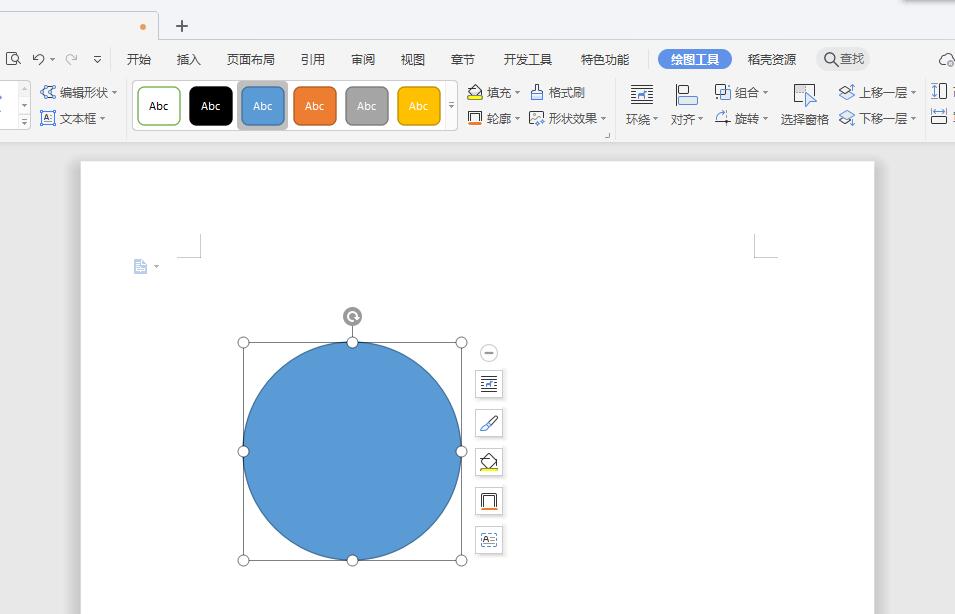Click 上移一层 (Bring Forward)
Viewport: 955px width, 614px height.
click(x=877, y=91)
